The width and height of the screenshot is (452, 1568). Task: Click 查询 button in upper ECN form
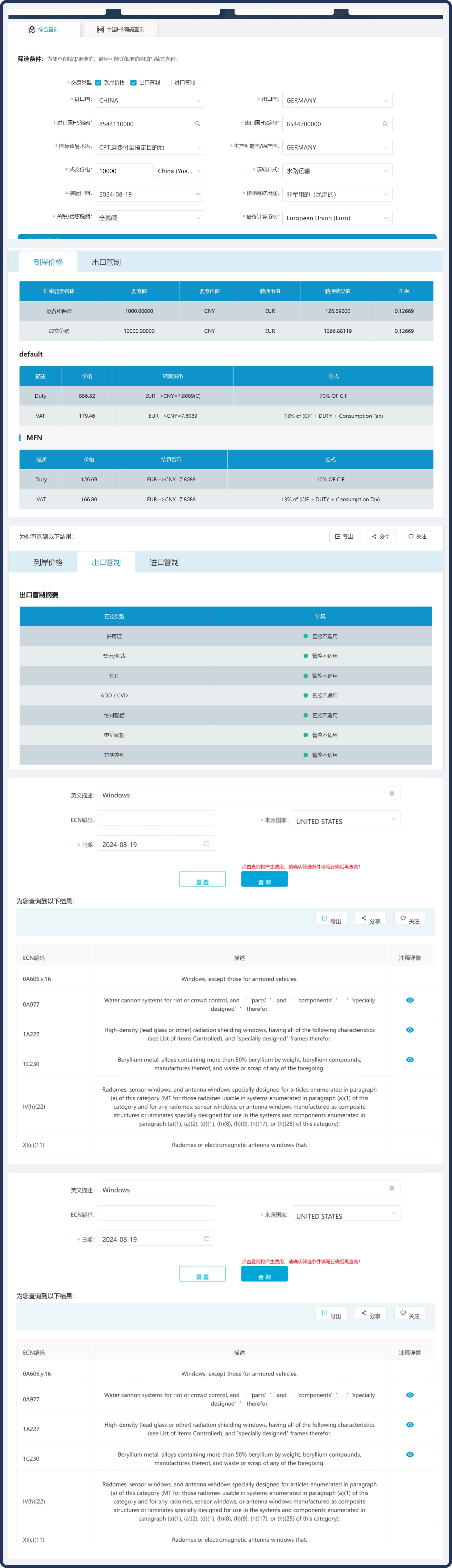(264, 879)
